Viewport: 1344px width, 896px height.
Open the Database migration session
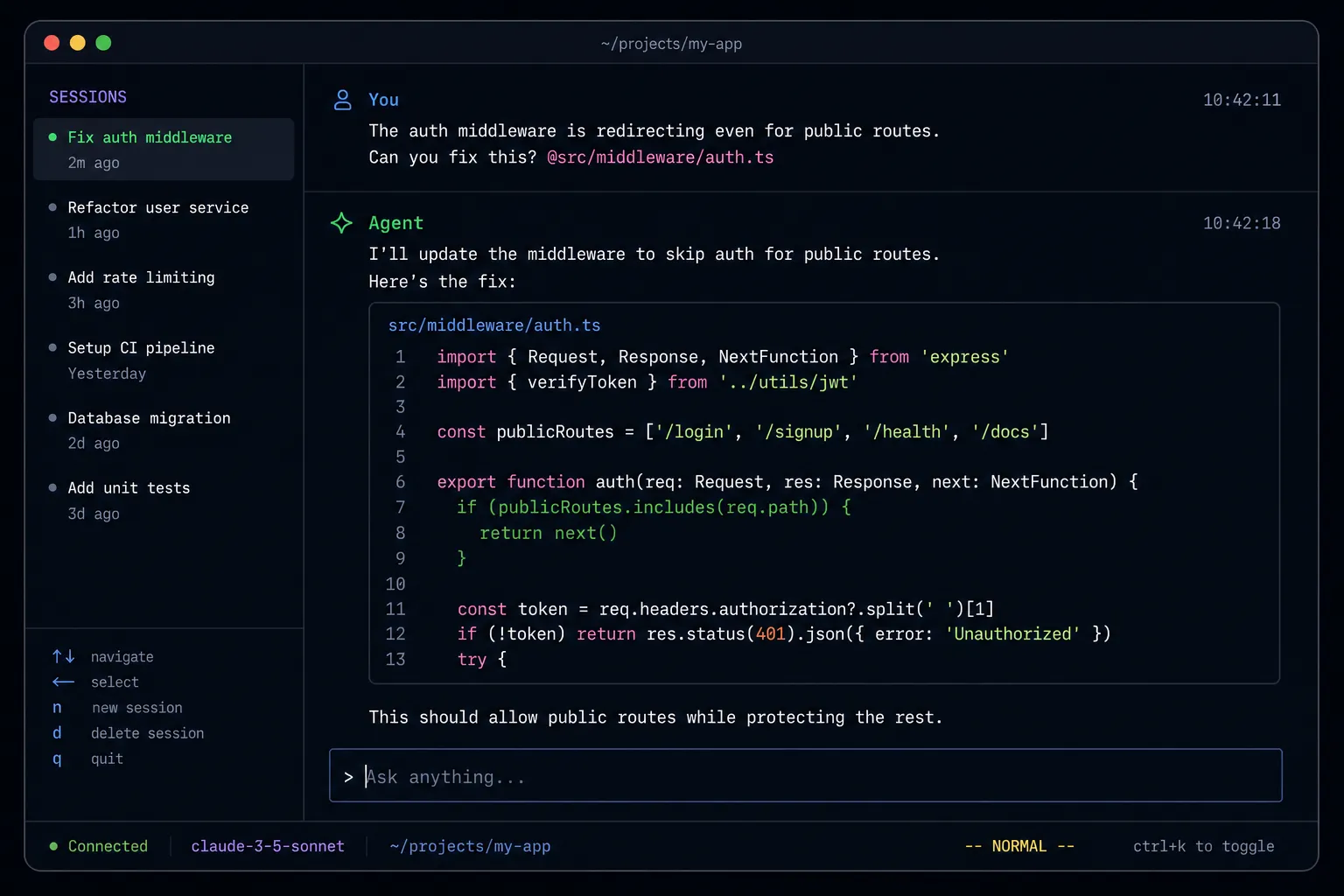(x=164, y=430)
